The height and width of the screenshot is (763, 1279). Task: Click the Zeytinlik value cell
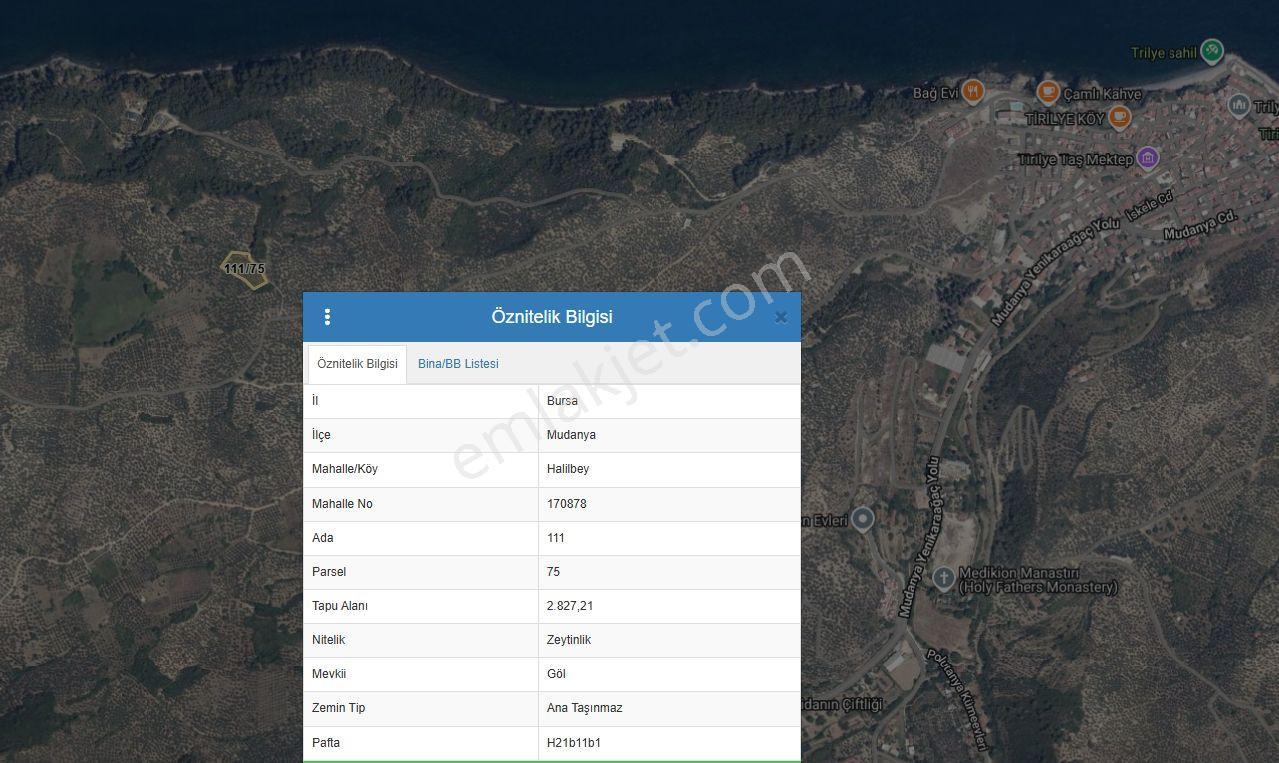pyautogui.click(x=669, y=640)
